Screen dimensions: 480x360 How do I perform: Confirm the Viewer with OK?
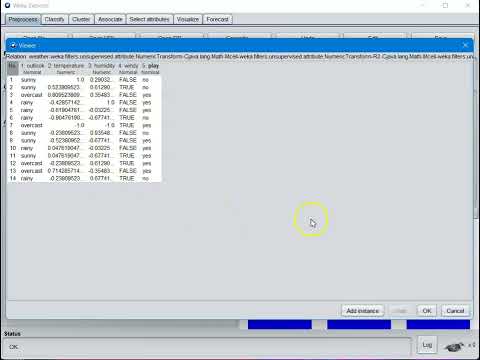click(427, 311)
